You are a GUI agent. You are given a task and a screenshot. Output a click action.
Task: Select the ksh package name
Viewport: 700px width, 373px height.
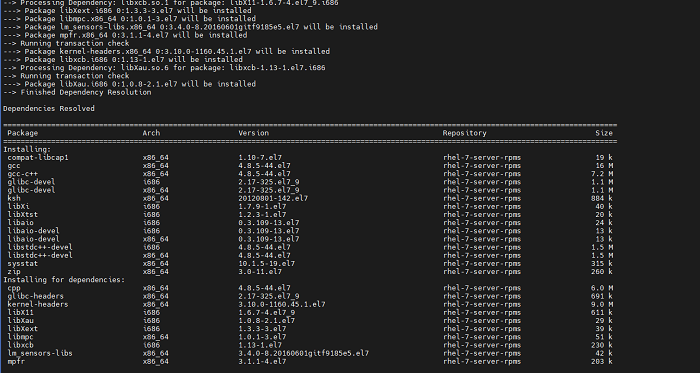pos(14,198)
